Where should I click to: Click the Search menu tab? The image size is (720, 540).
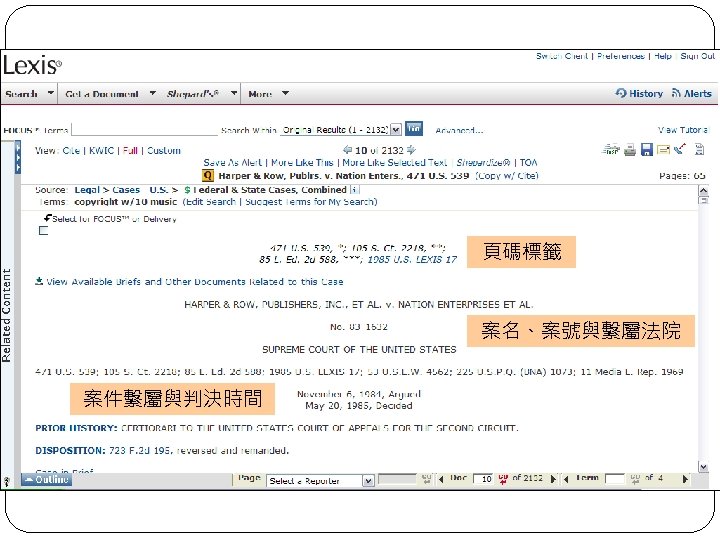[21, 94]
